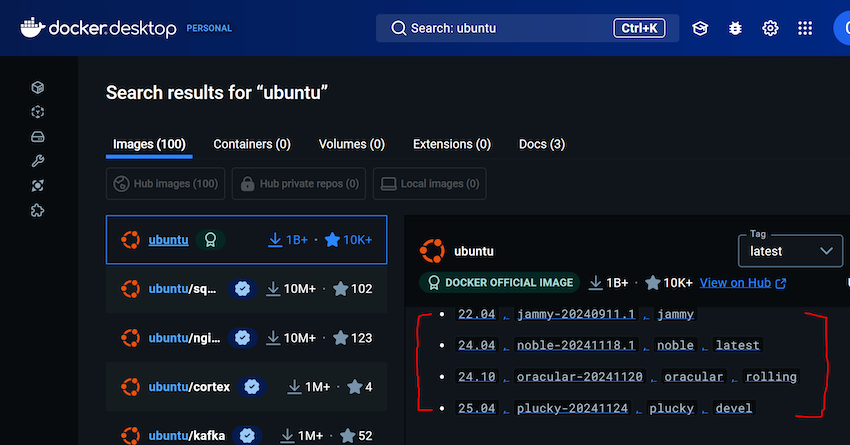Click verified publisher badge on ubuntu/ngi… row
This screenshot has height=445, width=850.
(x=242, y=338)
